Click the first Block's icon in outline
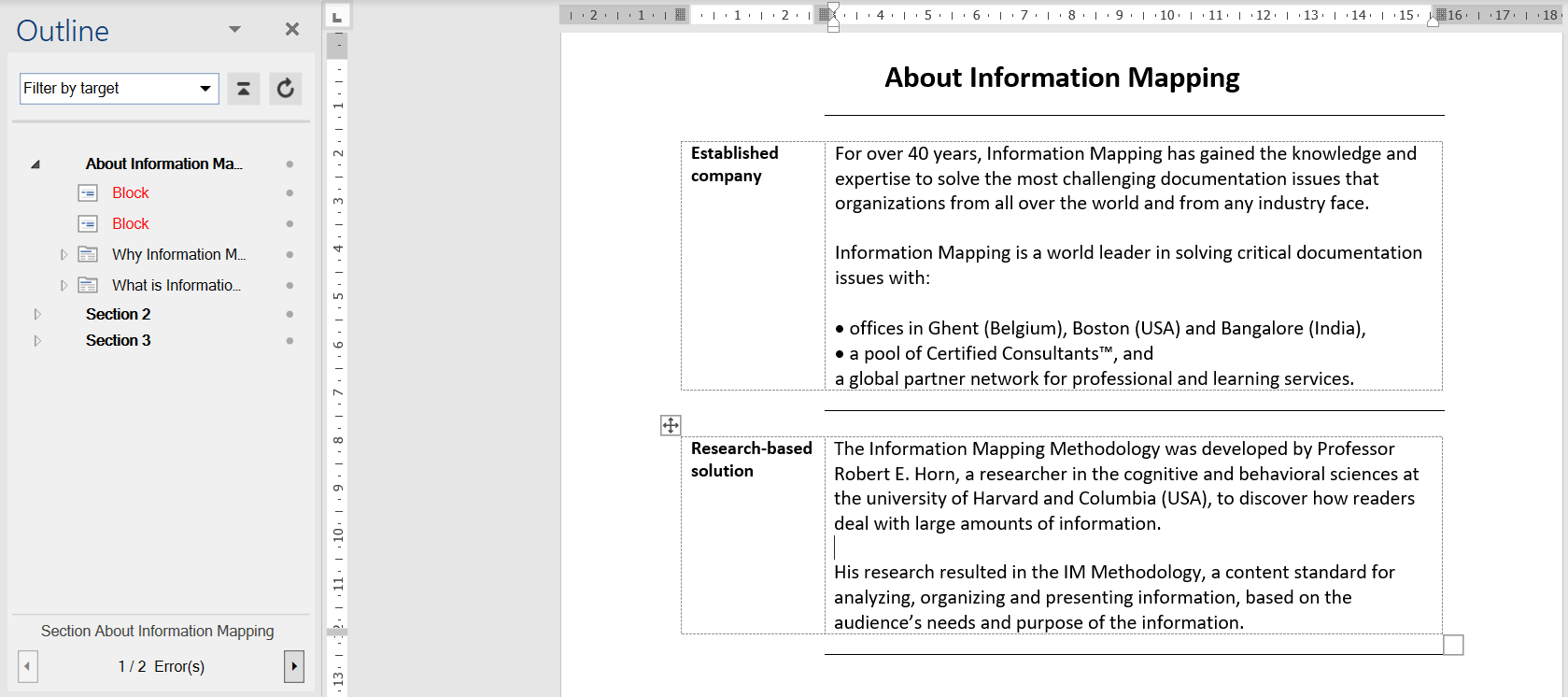 click(x=88, y=192)
